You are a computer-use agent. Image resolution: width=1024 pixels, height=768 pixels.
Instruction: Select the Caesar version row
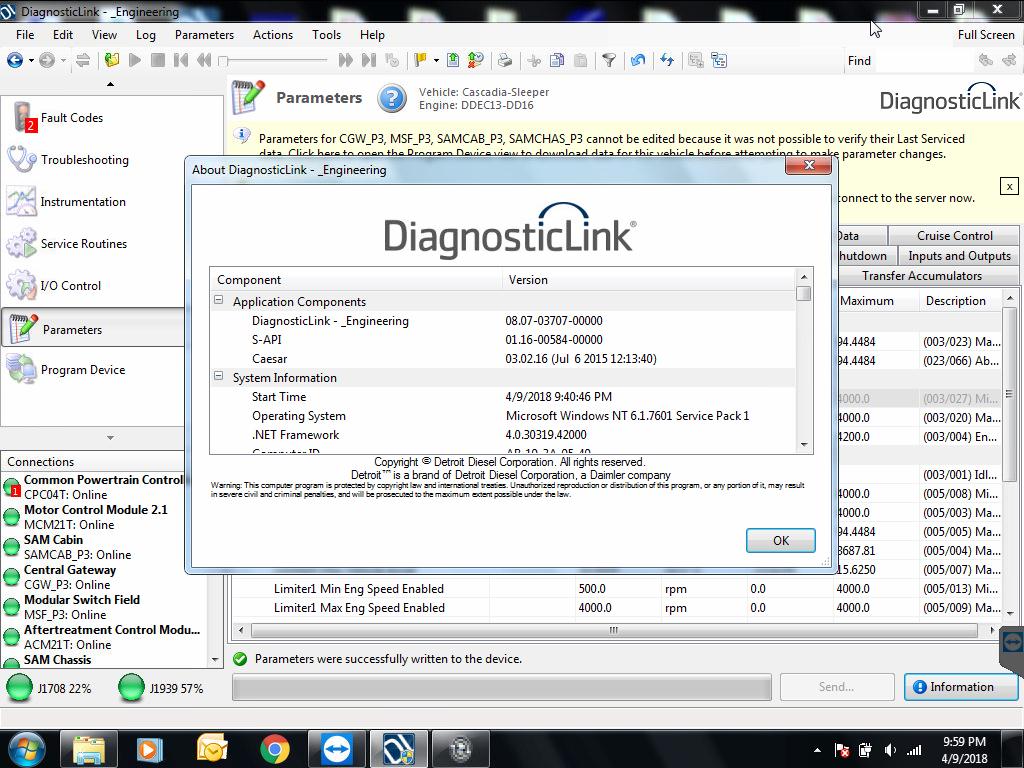tap(503, 359)
